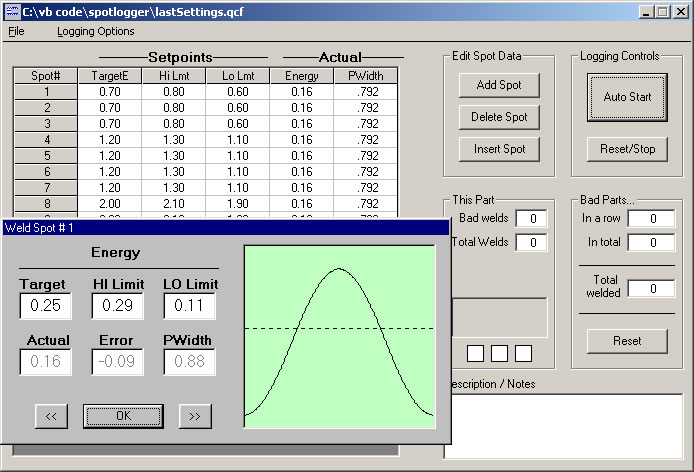The height and width of the screenshot is (472, 694).
Task: Maximize the spotlogger window
Action: [x=663, y=12]
